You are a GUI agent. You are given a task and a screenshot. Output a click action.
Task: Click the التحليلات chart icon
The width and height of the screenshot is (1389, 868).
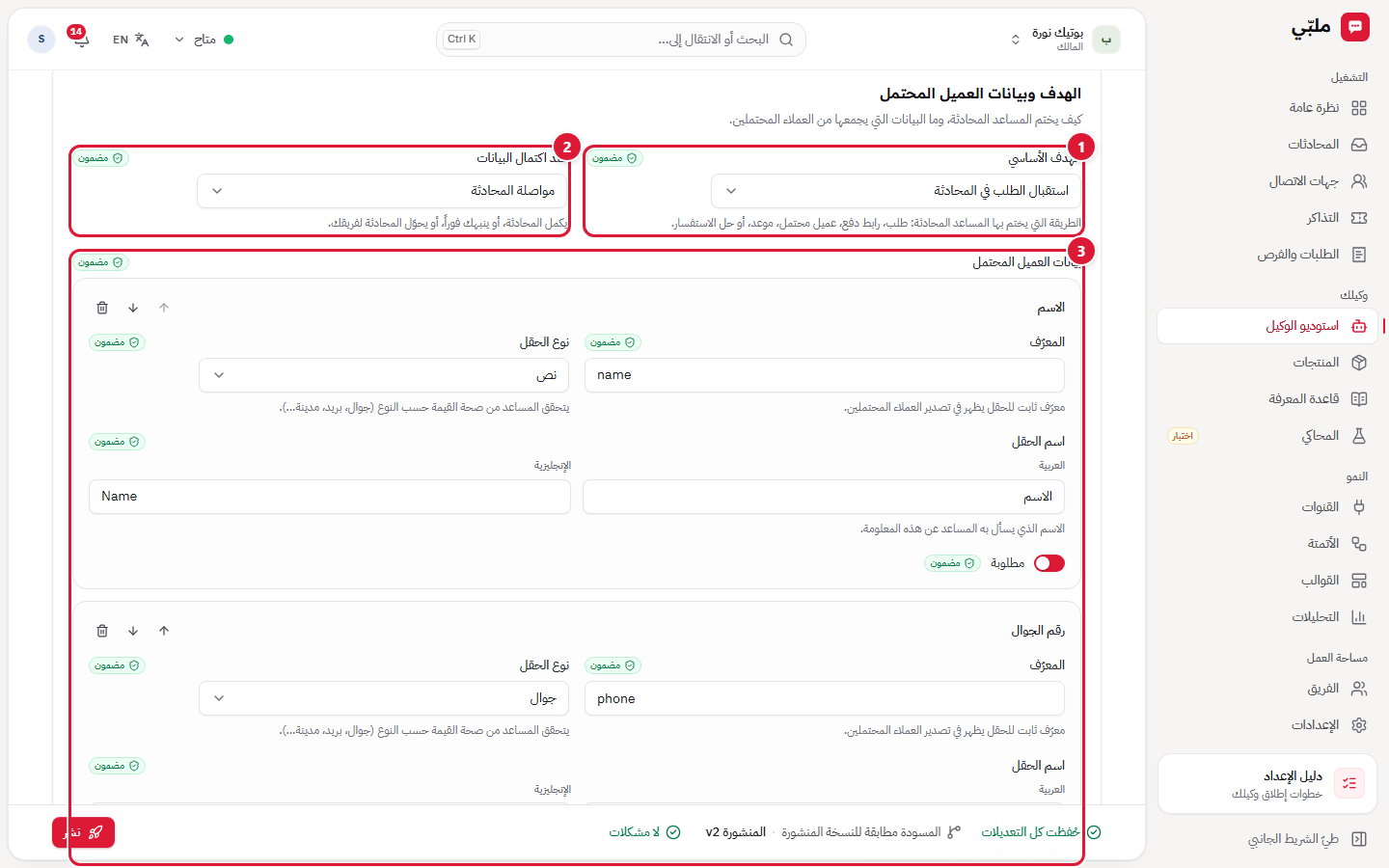pos(1359,617)
